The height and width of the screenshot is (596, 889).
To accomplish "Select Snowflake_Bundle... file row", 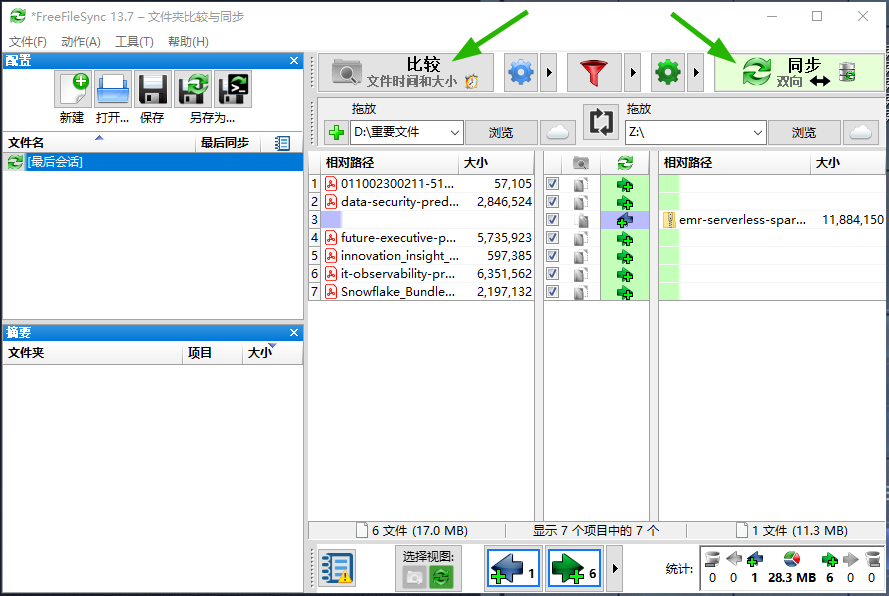I will pos(428,292).
